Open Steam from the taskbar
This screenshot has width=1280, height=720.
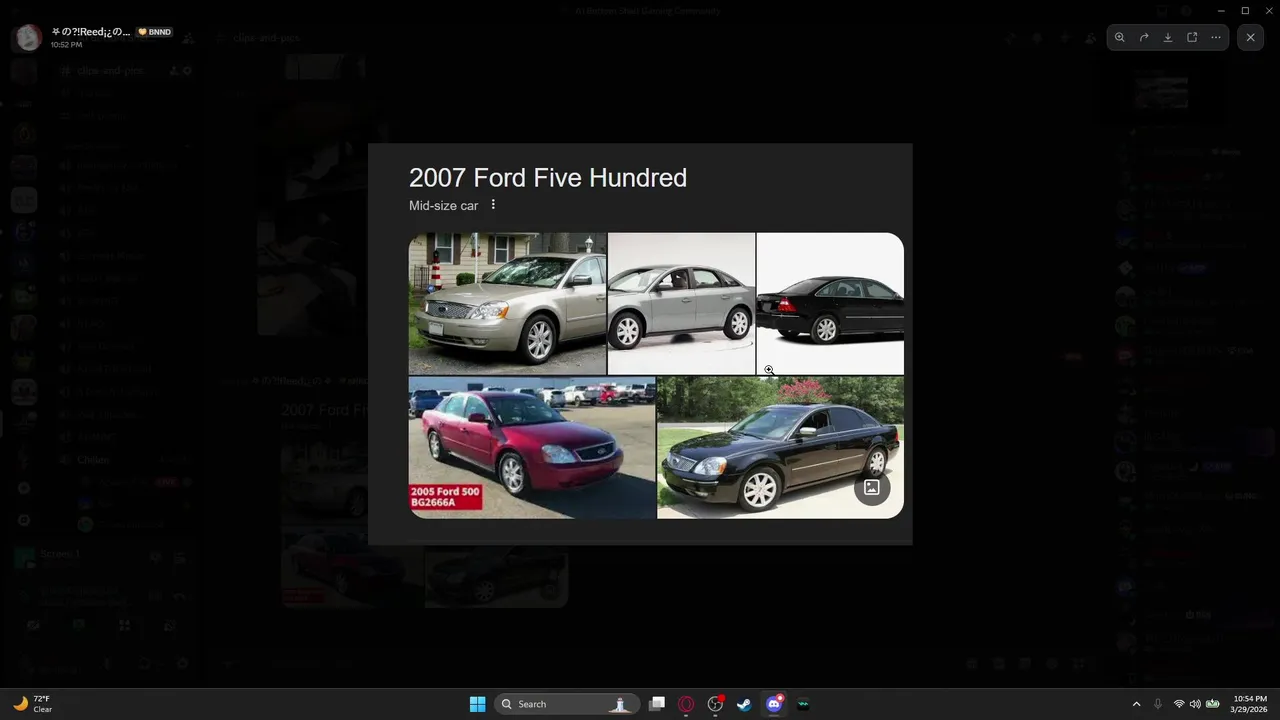pos(744,704)
